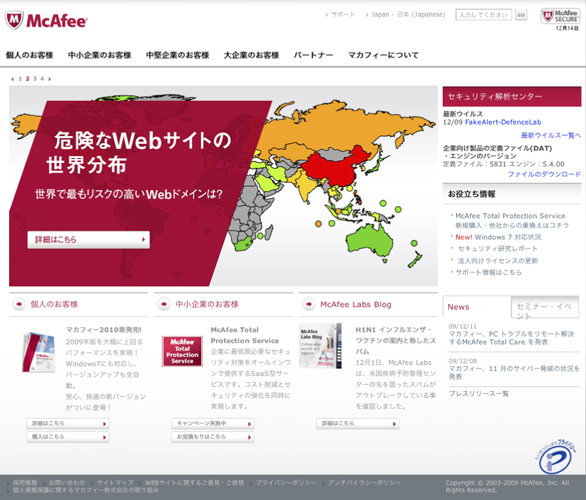Go to previous slide with left arrow

[x=12, y=79]
